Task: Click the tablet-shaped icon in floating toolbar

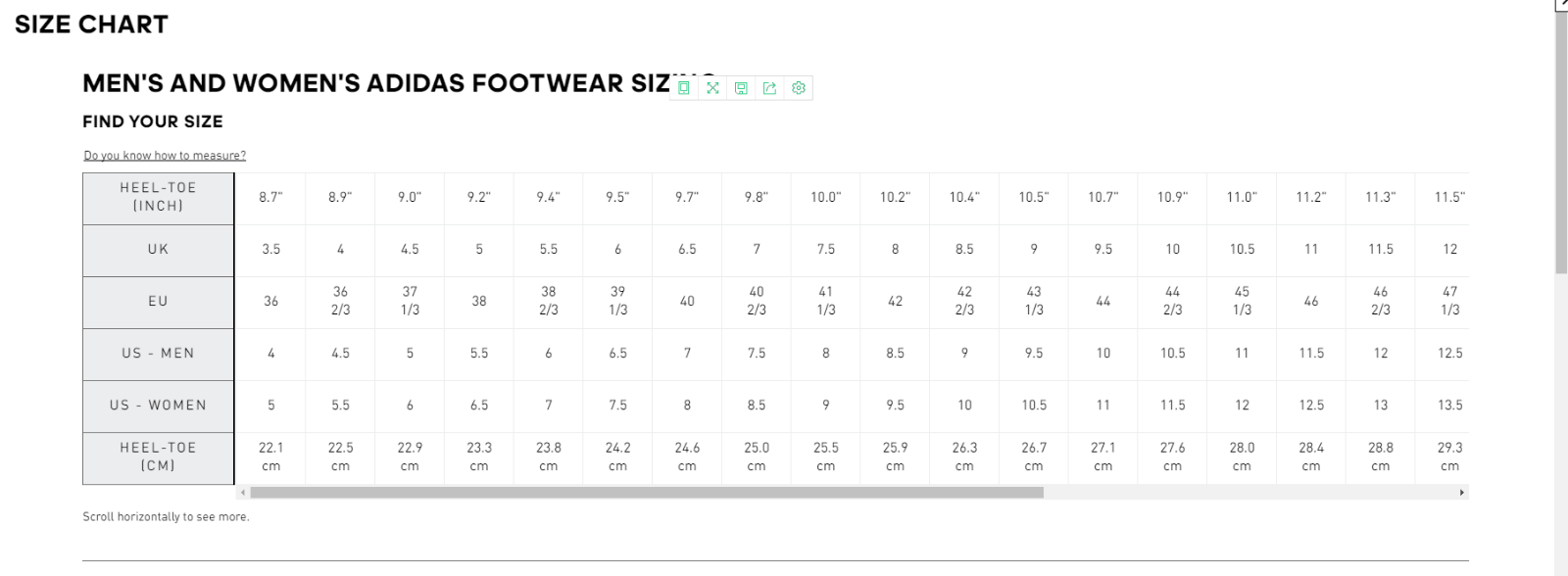Action: [x=684, y=88]
